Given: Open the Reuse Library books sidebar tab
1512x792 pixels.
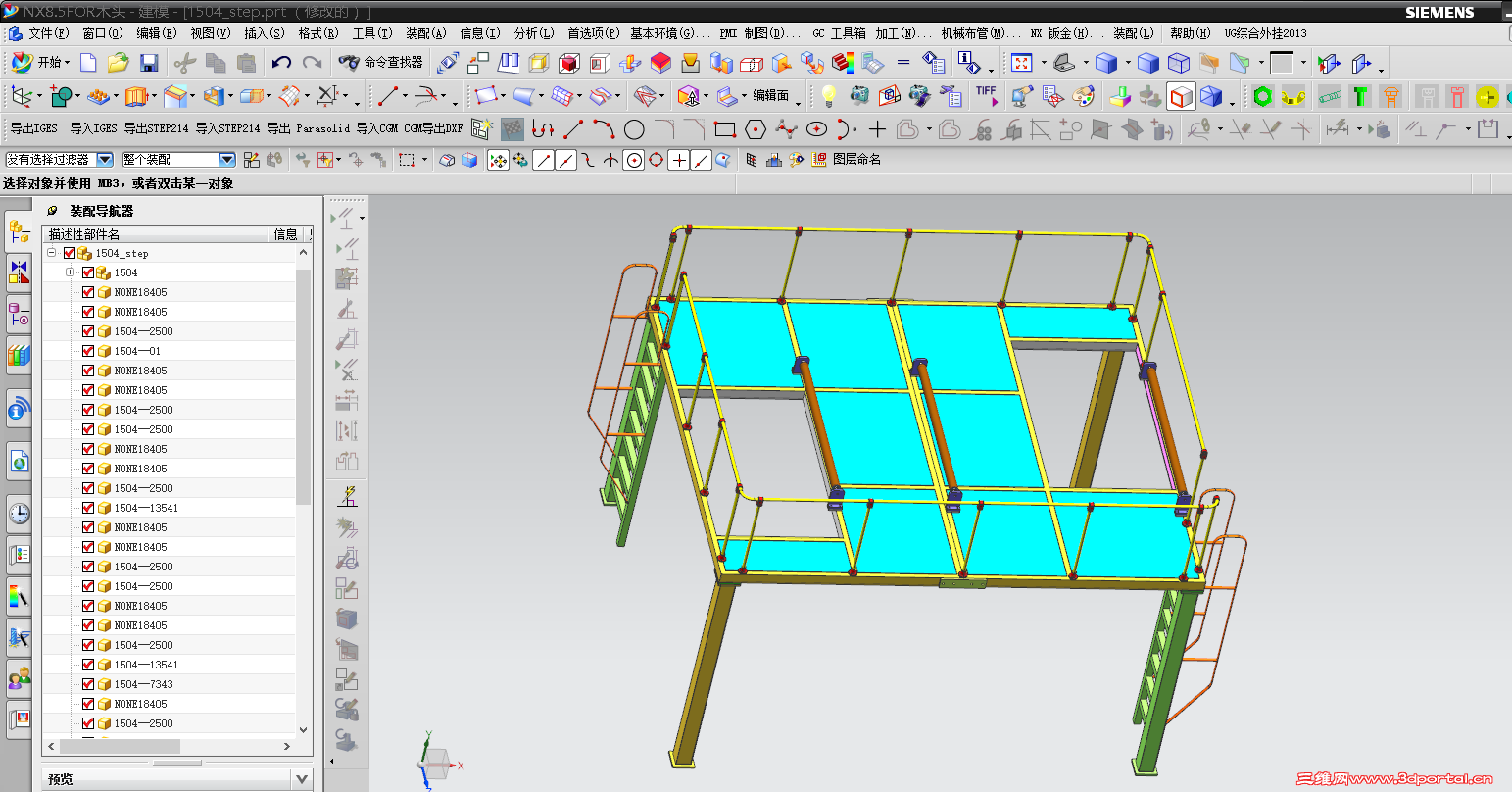Looking at the screenshot, I should (19, 355).
